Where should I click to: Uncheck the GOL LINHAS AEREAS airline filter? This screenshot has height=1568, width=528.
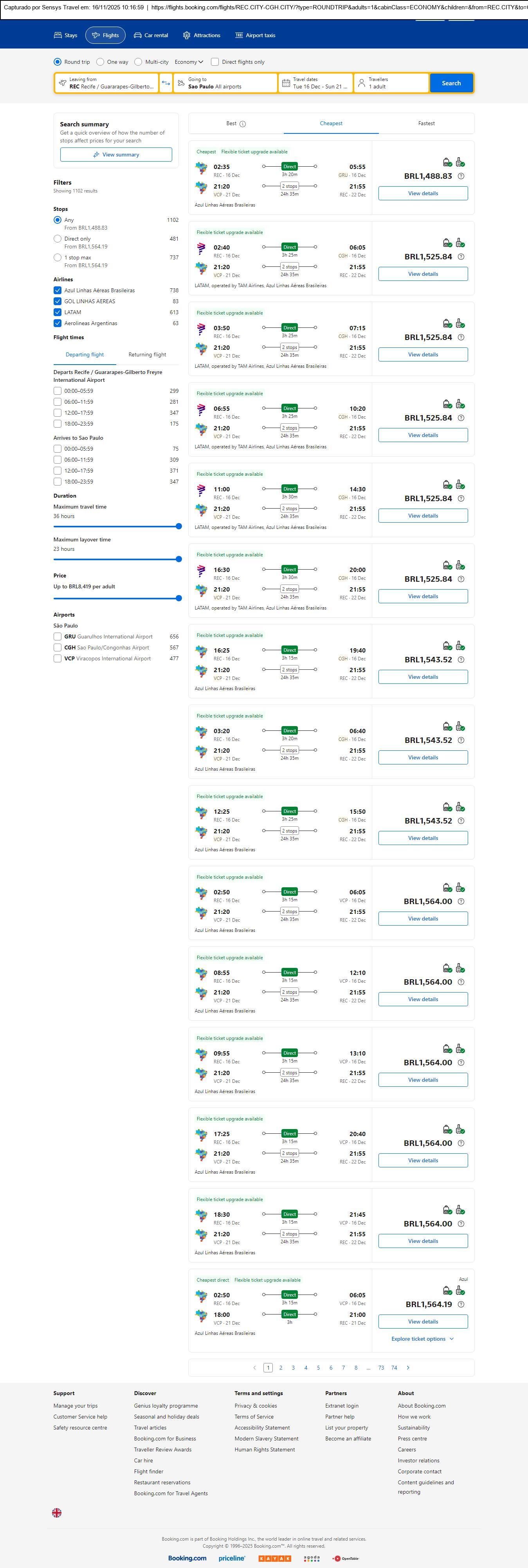coord(57,301)
